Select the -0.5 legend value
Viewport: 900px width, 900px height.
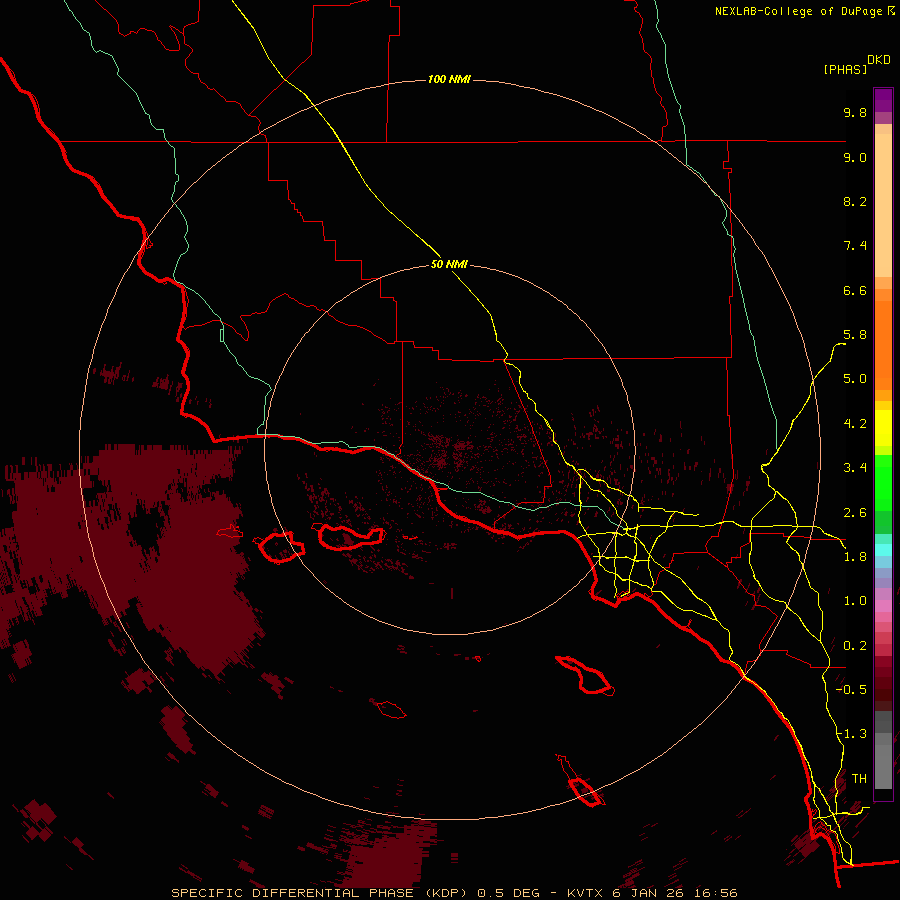click(x=851, y=690)
